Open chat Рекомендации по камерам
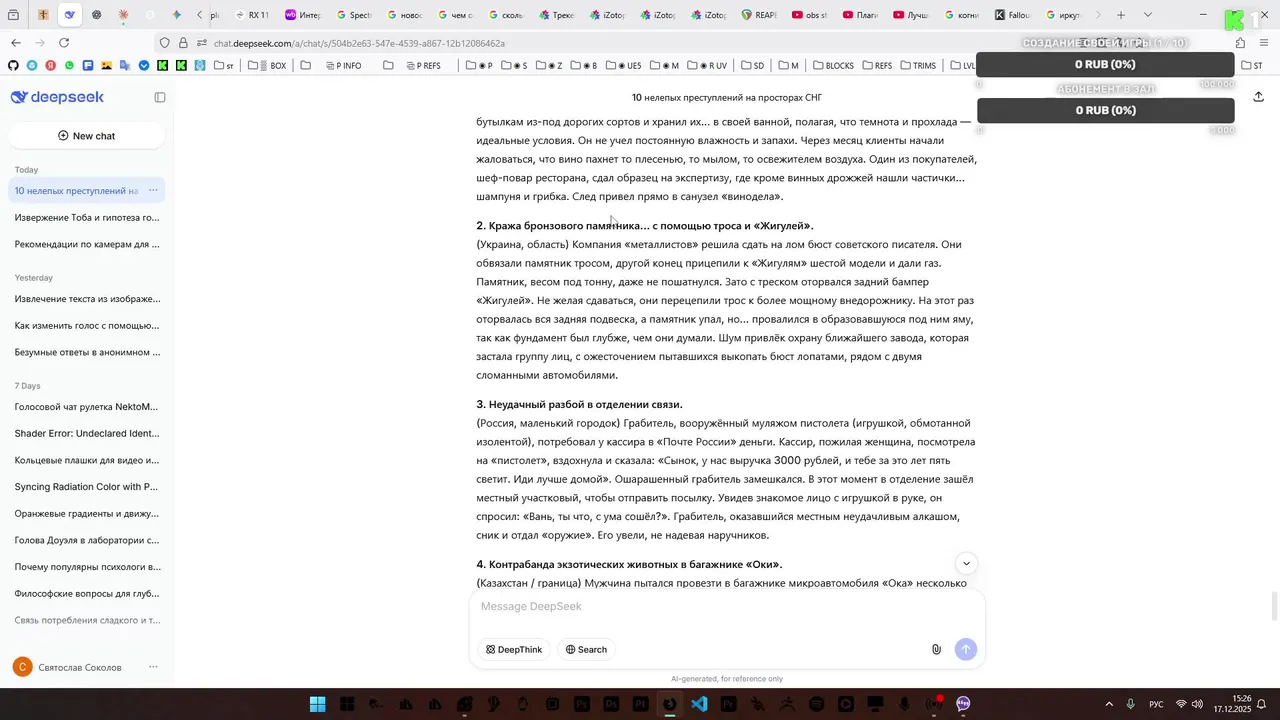Image resolution: width=1280 pixels, height=720 pixels. pyautogui.click(x=87, y=244)
